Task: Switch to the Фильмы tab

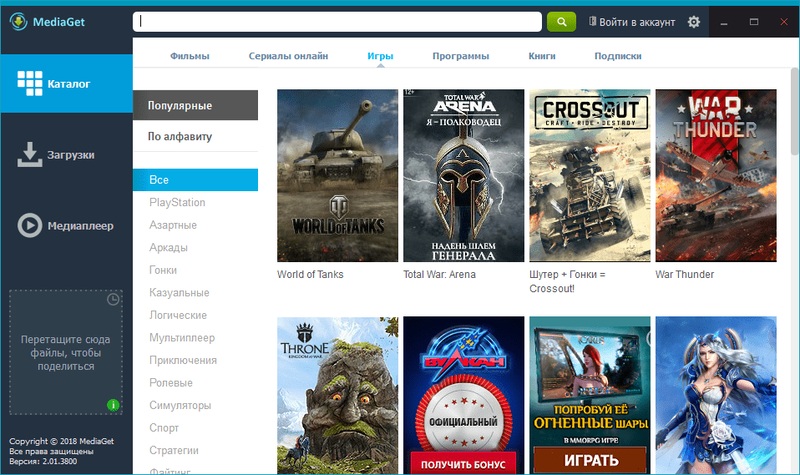Action: coord(190,57)
